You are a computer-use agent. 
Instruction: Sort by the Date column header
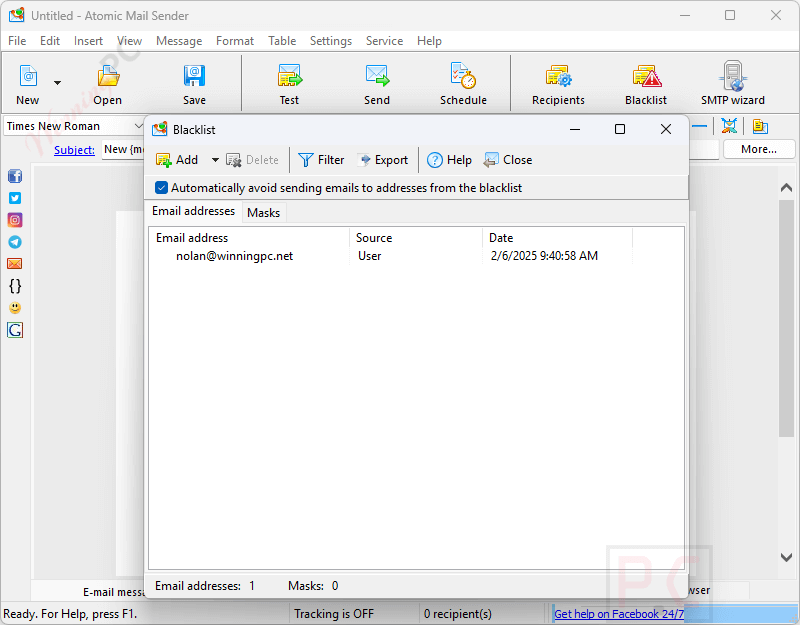coord(558,238)
